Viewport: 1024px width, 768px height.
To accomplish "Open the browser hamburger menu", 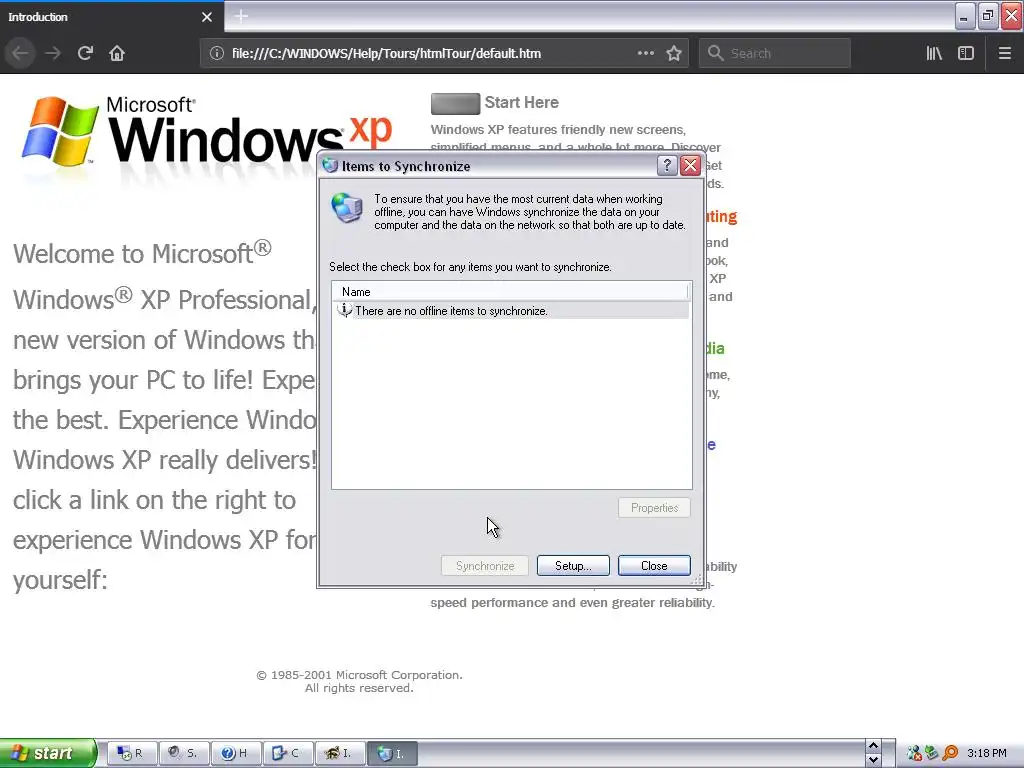I will 1004,53.
